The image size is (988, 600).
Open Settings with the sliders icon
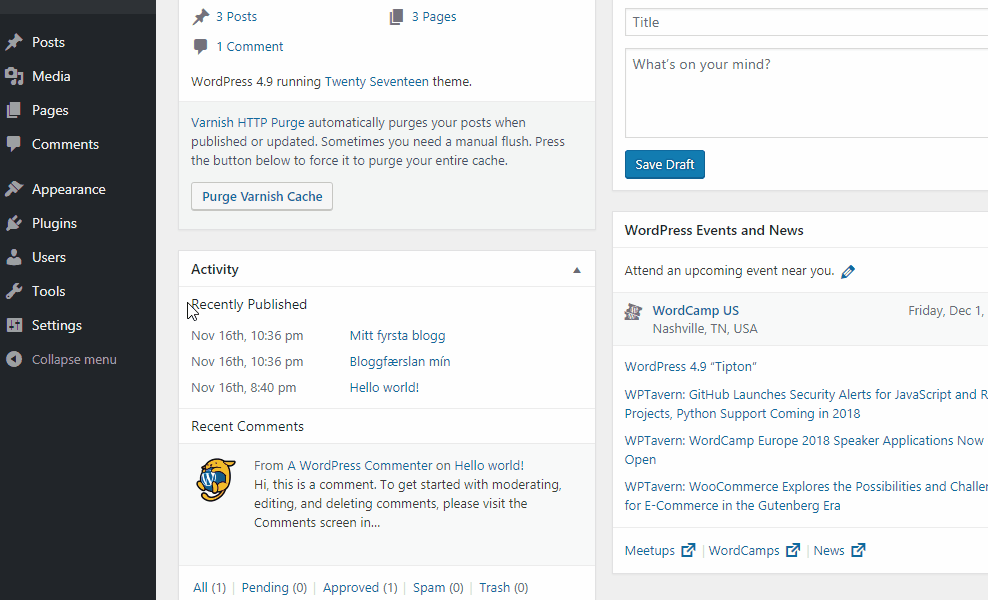[13, 324]
